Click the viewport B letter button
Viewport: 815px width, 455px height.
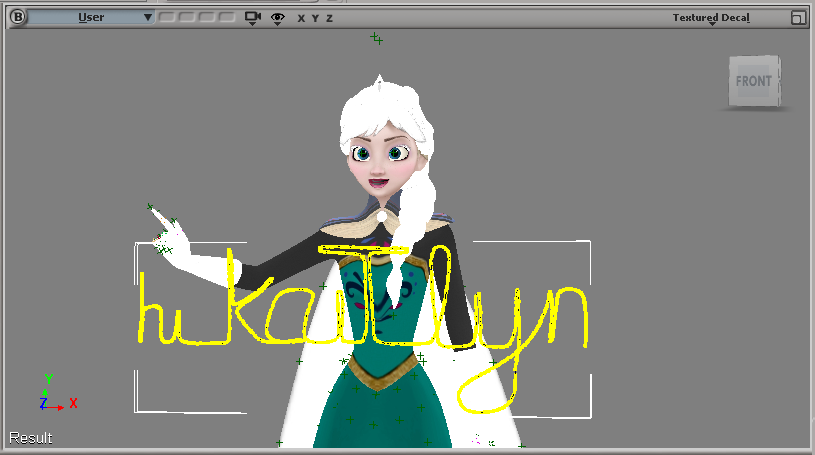tap(18, 17)
